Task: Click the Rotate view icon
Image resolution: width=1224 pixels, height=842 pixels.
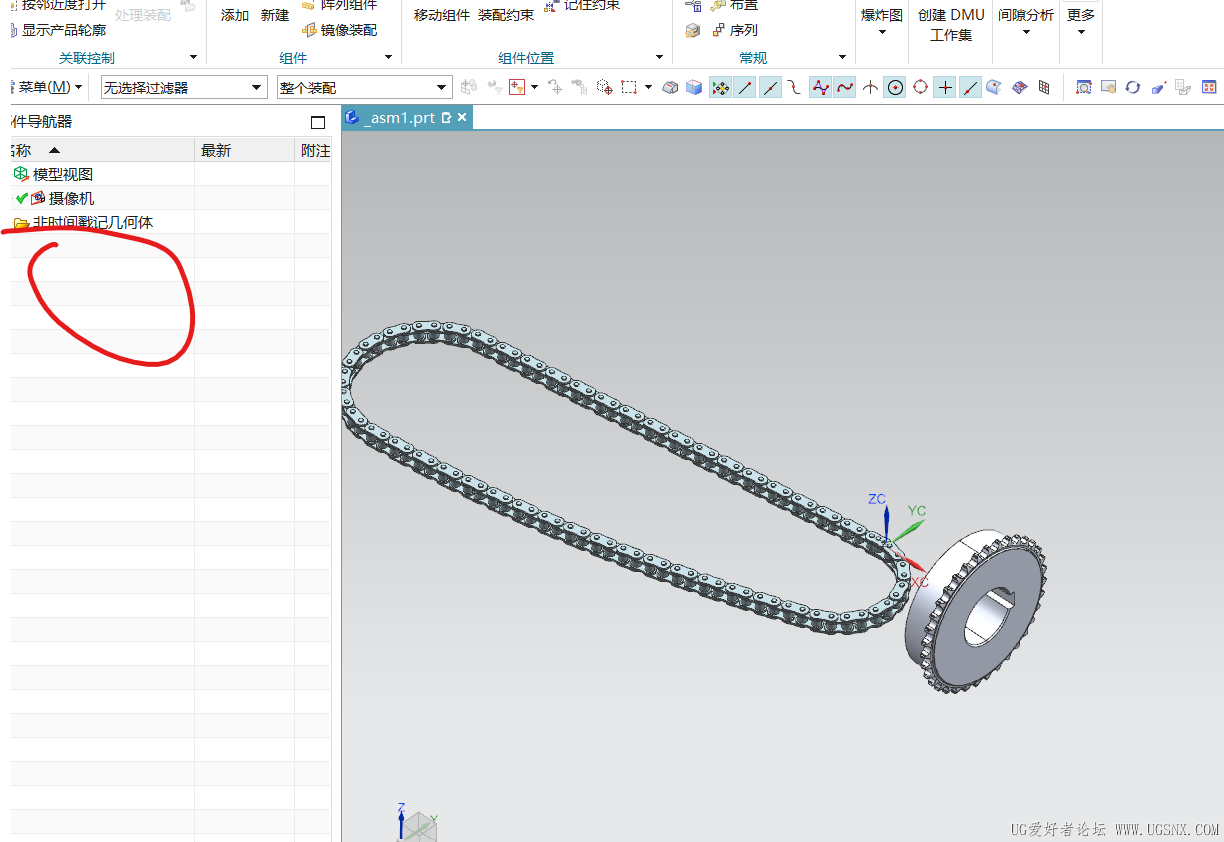Action: (1133, 87)
